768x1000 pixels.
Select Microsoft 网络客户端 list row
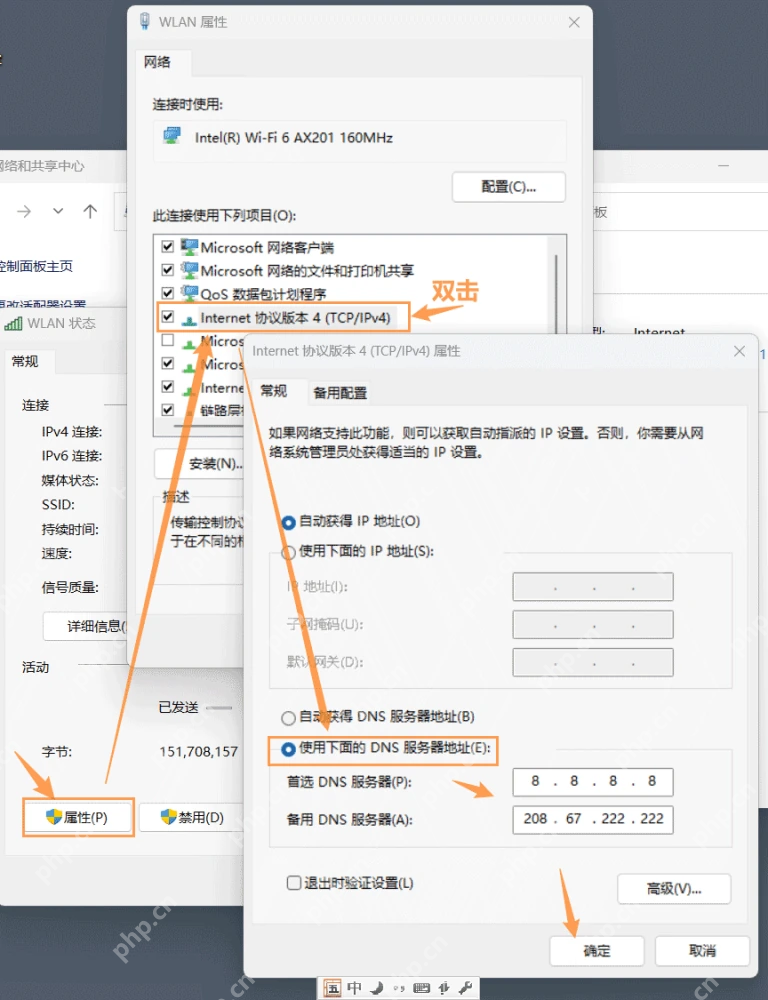pos(351,247)
